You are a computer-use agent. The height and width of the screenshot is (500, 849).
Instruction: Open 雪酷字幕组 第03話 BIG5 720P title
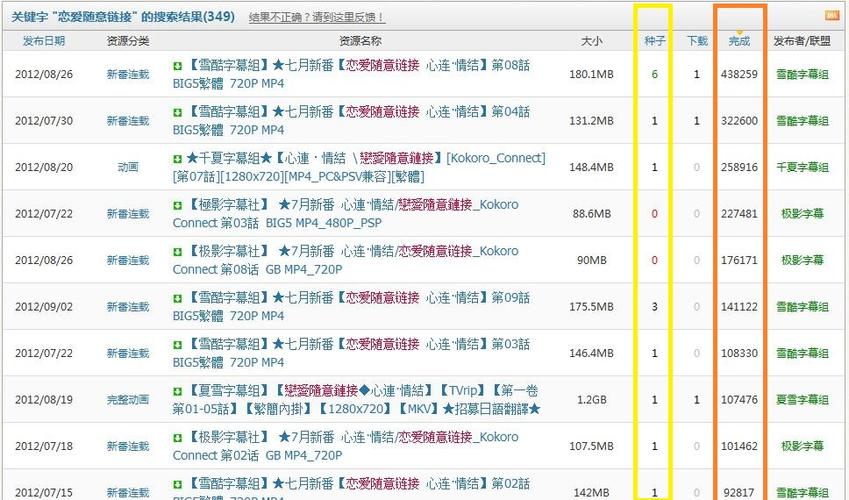(x=351, y=353)
